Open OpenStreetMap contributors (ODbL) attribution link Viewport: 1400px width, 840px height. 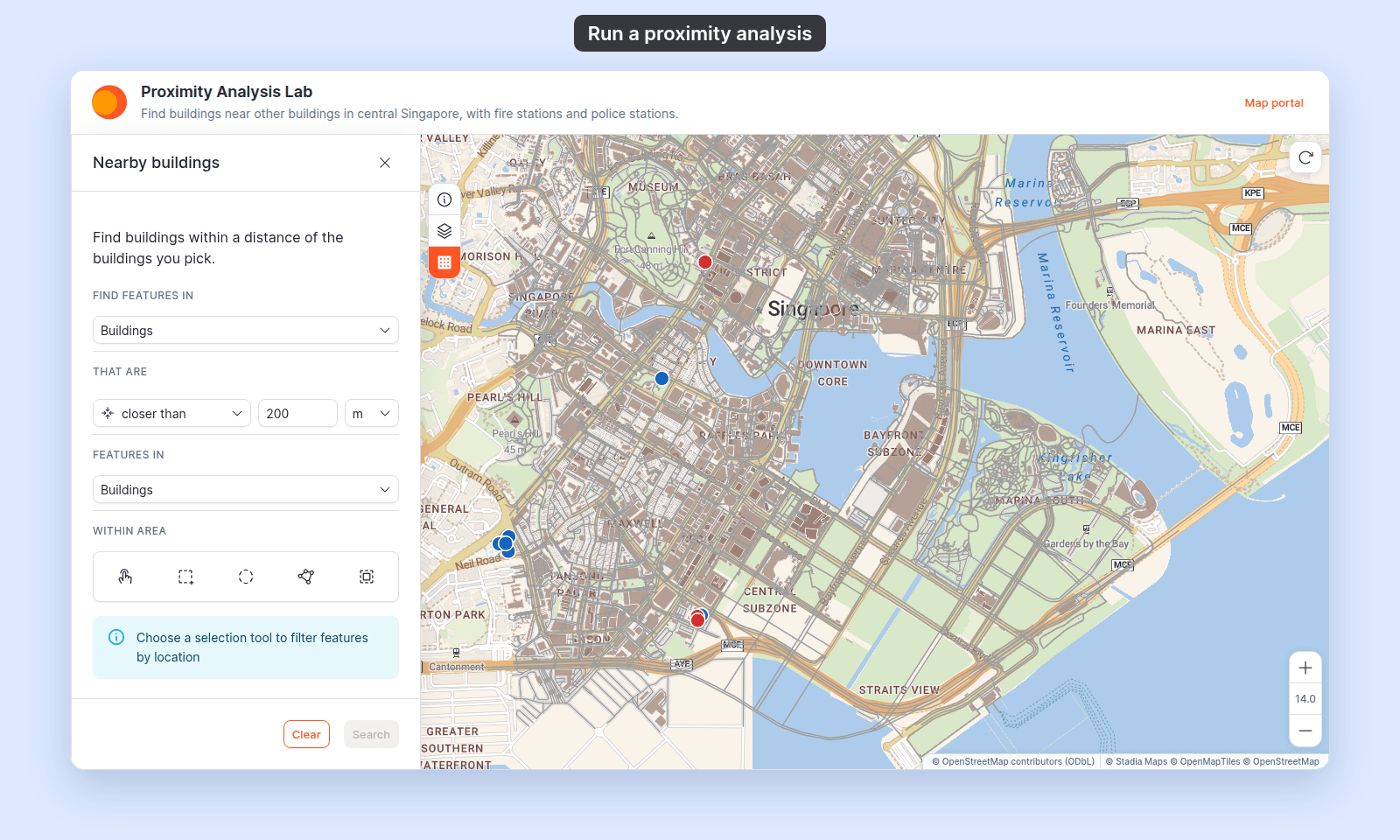pyautogui.click(x=1013, y=761)
